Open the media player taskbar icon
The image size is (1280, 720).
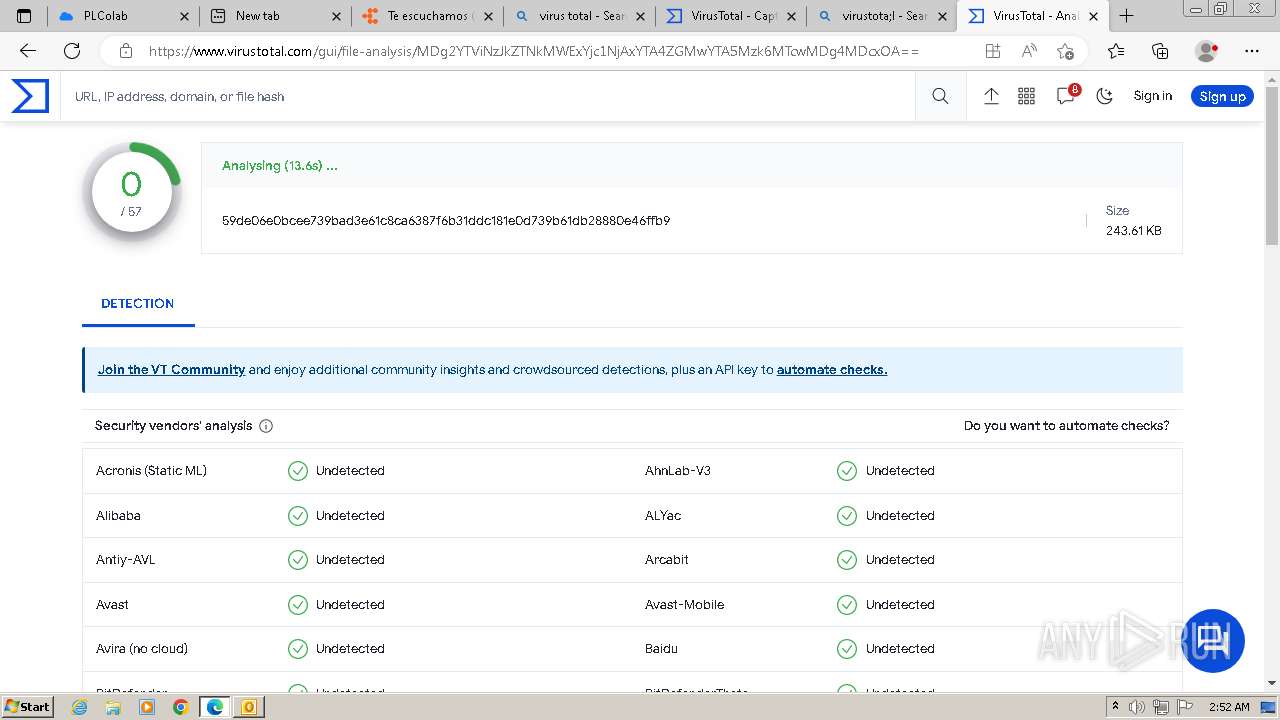pyautogui.click(x=147, y=707)
